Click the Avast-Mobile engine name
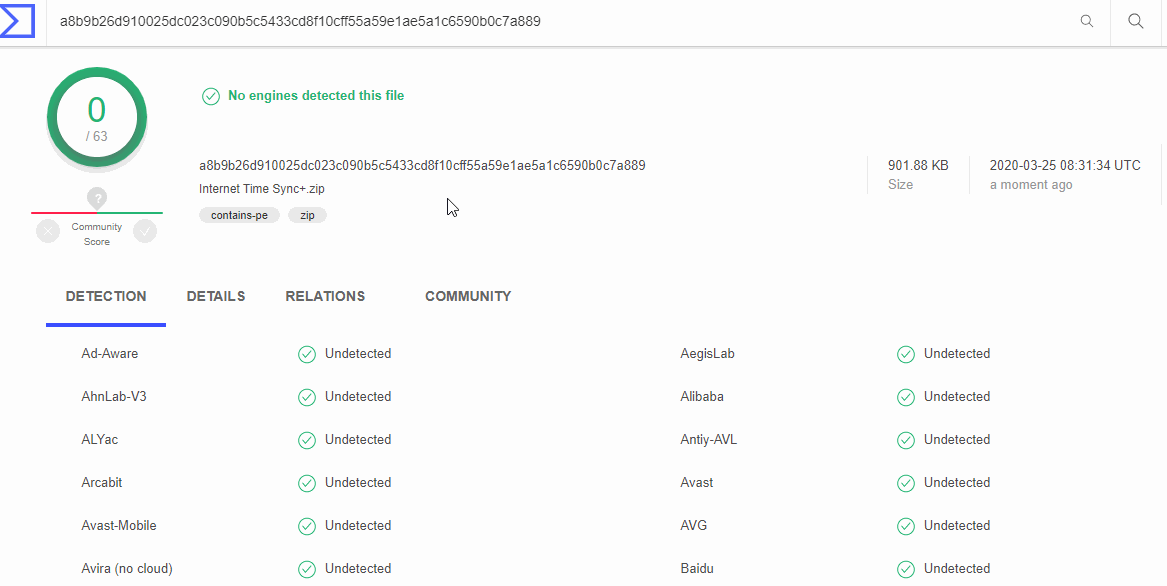 119,526
